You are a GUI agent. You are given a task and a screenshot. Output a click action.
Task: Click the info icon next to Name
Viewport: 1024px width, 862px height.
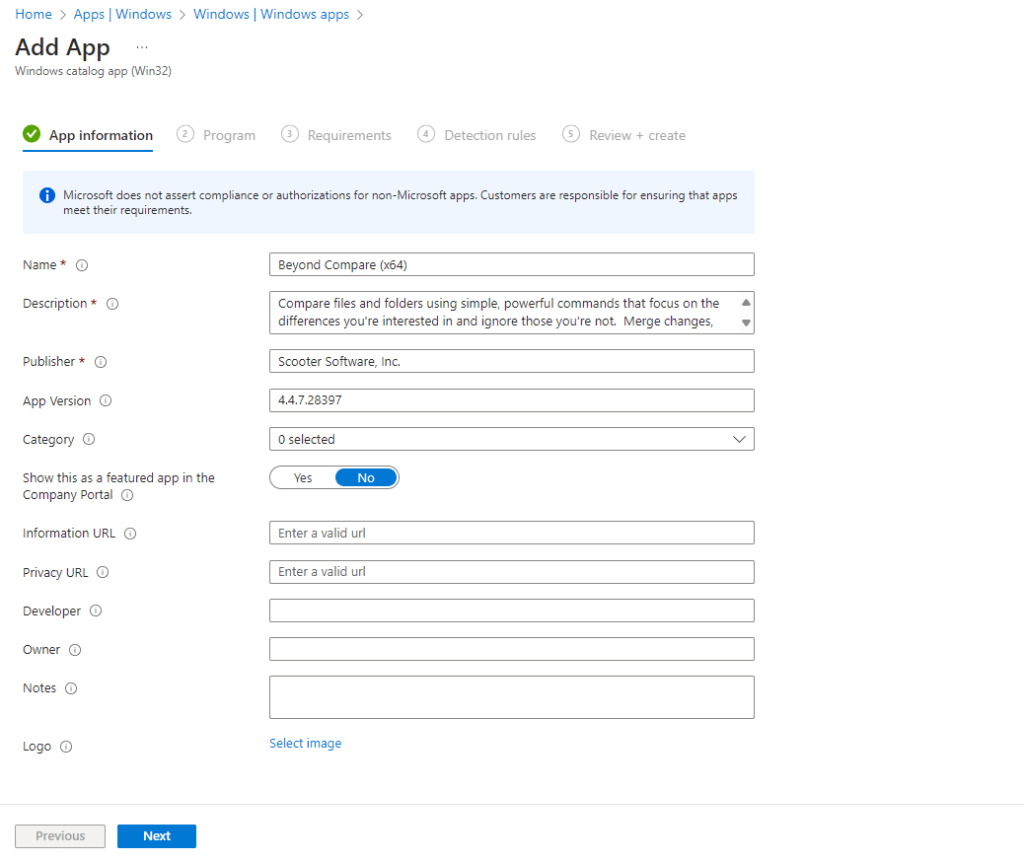82,265
